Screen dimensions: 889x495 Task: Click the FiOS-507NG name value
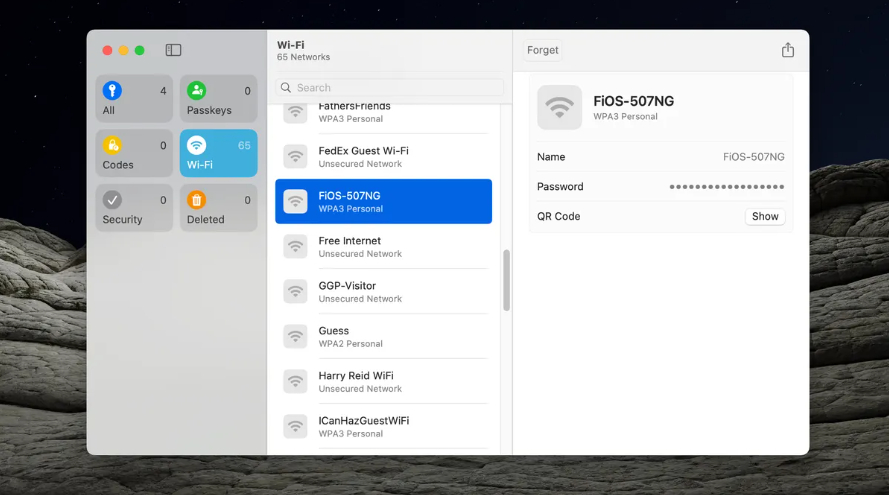pos(753,157)
